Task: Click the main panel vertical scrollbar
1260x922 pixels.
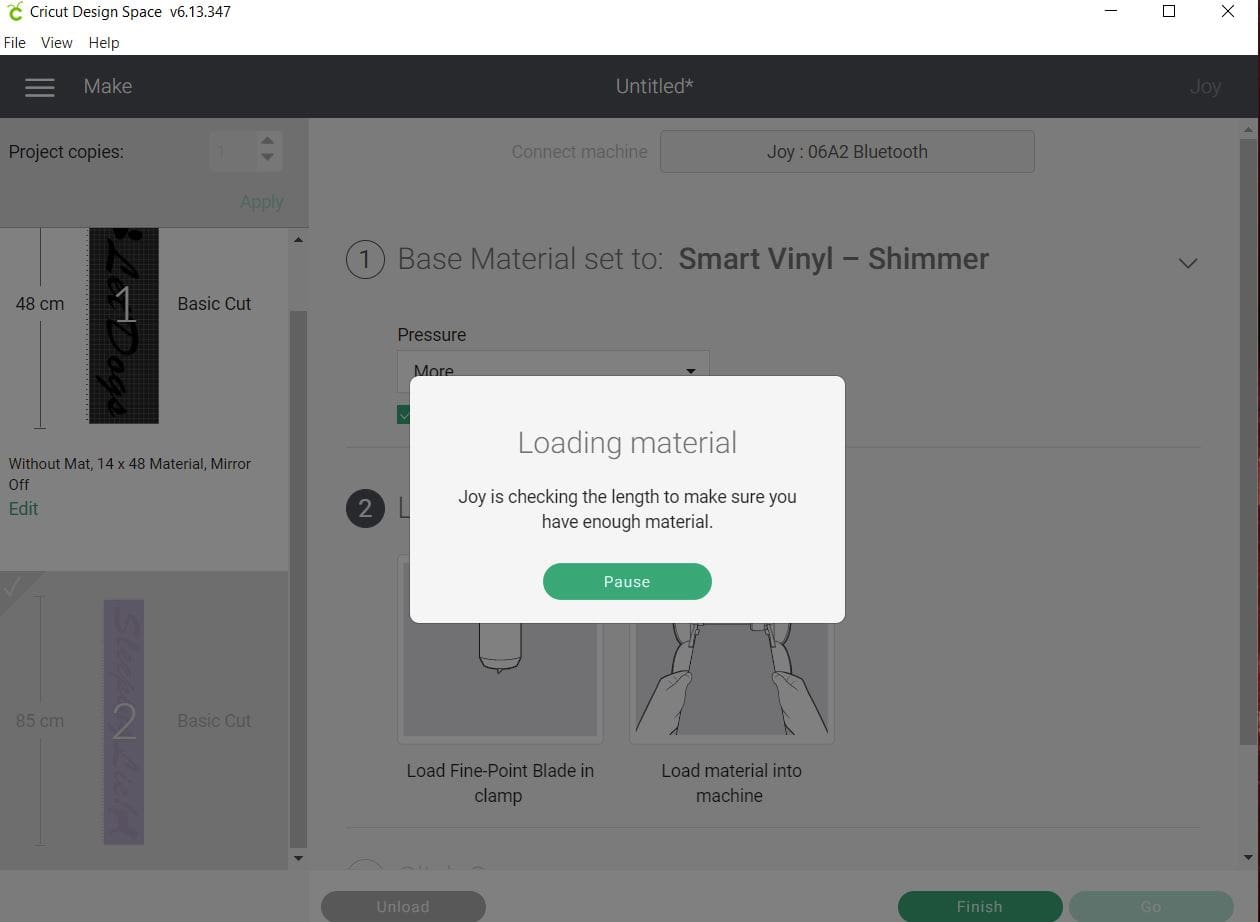Action: tap(1248, 440)
